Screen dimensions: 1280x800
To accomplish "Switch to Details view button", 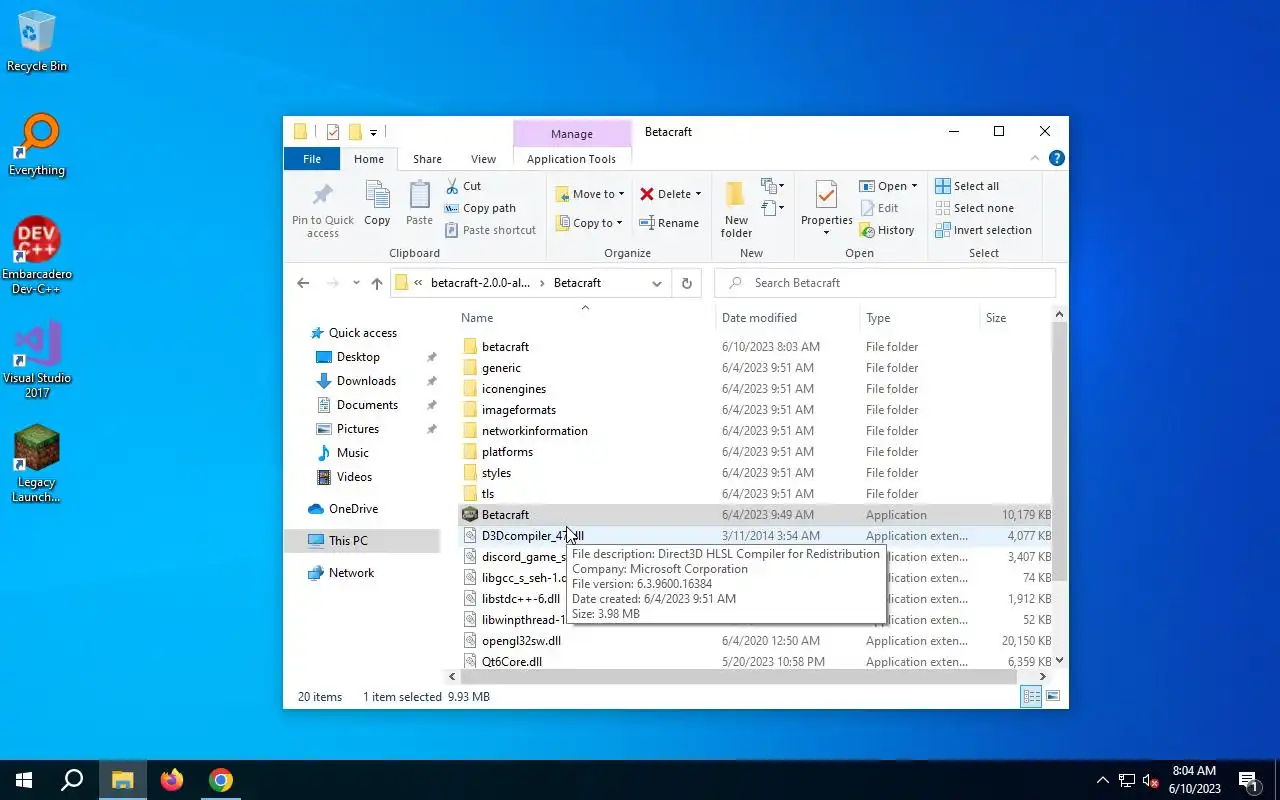I will click(1031, 696).
